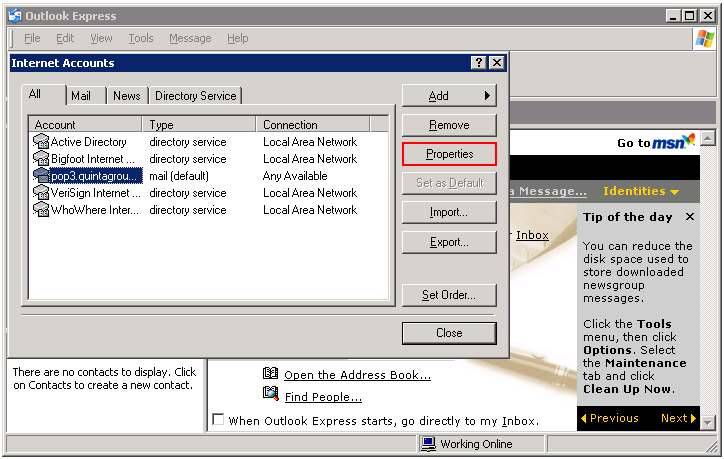Click the Find People link

point(323,397)
